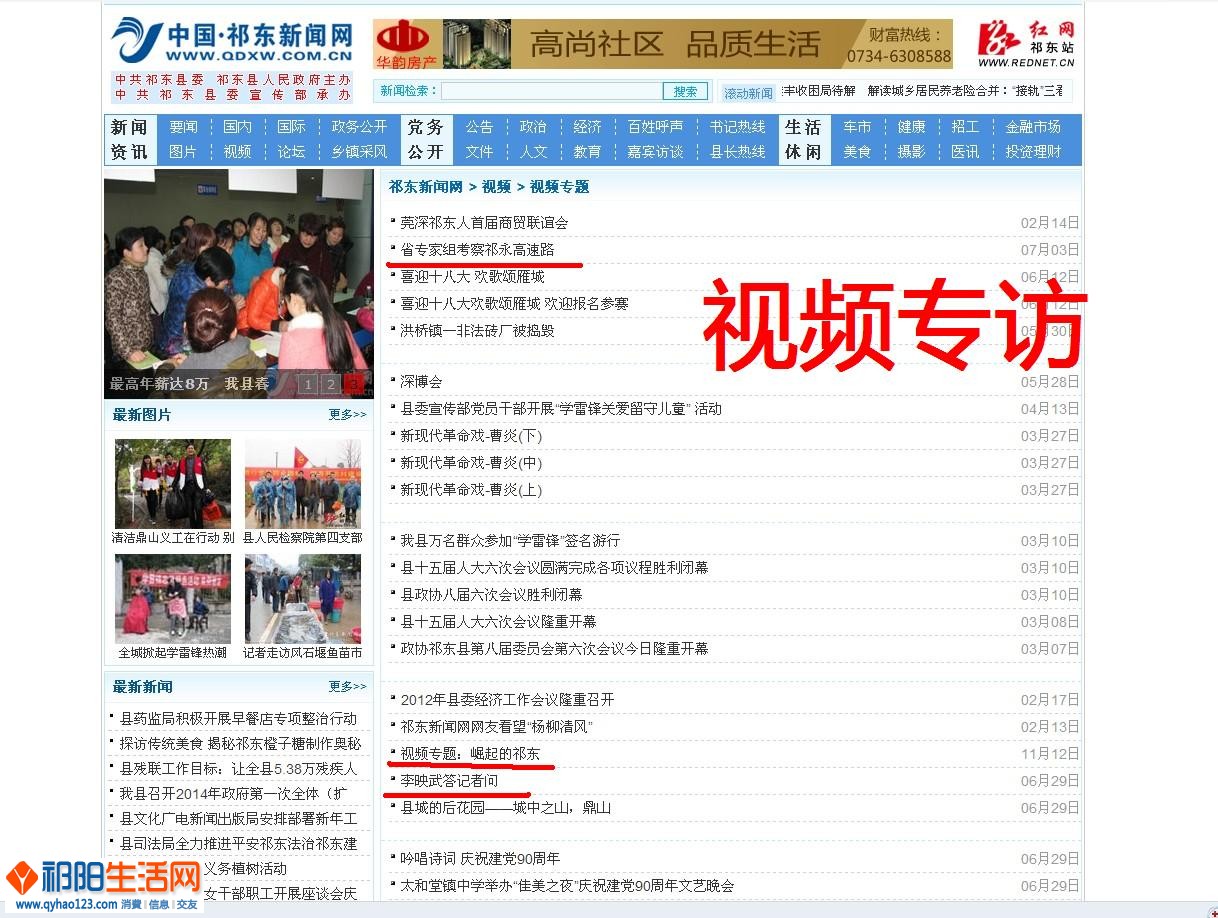
Task: Click 更多>> beside 最新新闻
Action: [347, 686]
